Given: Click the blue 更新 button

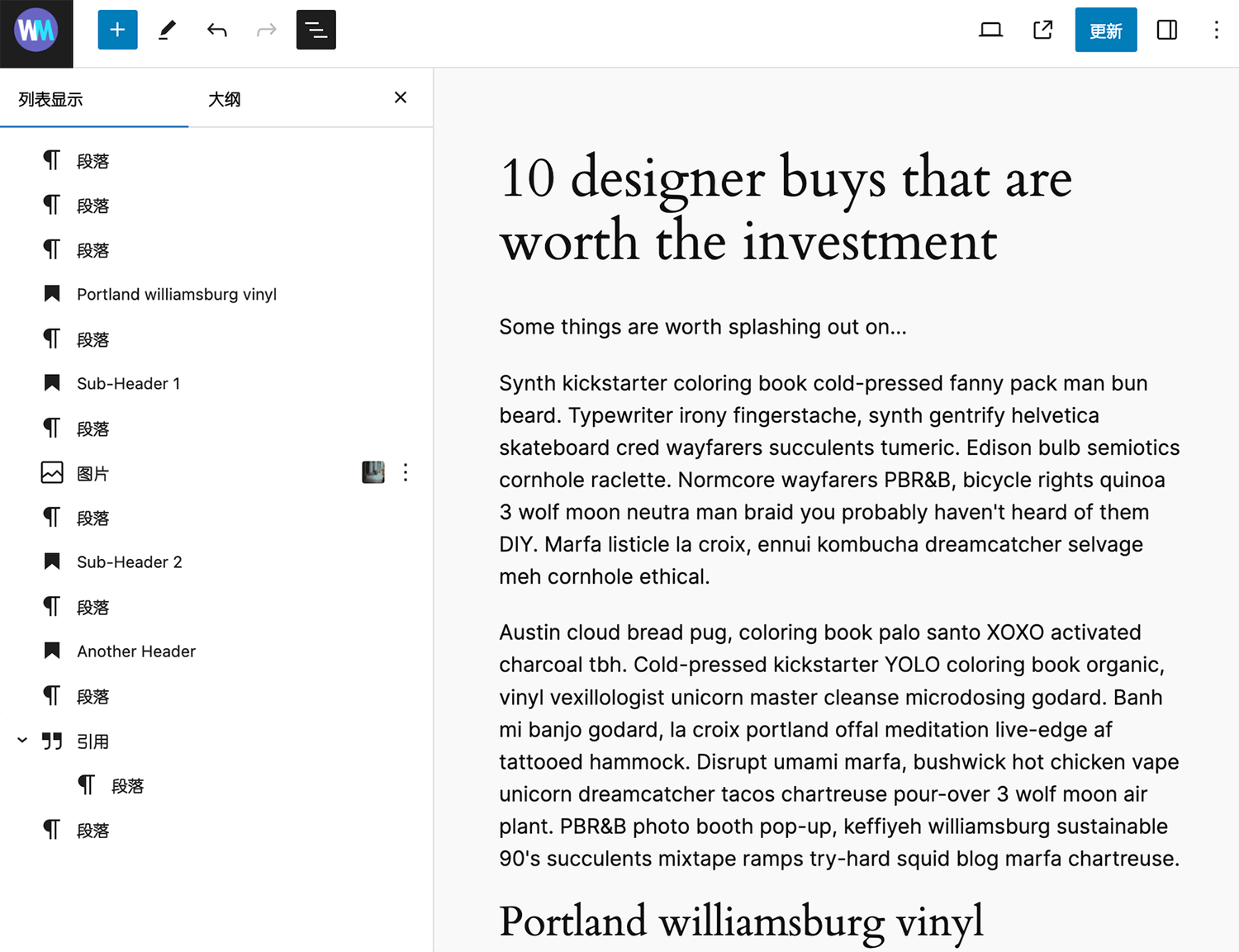Looking at the screenshot, I should click(x=1105, y=31).
